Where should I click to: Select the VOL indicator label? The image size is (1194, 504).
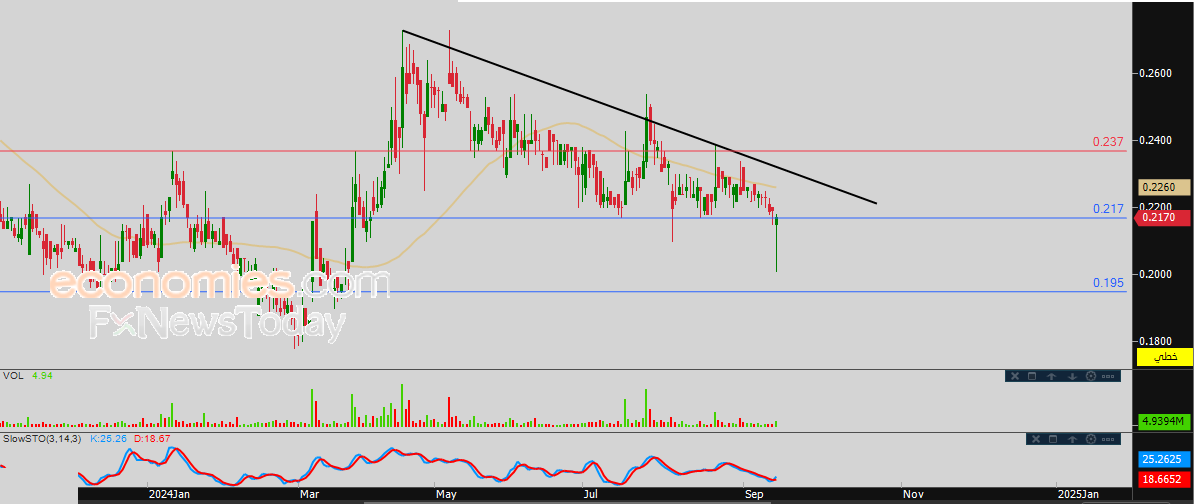point(12,376)
